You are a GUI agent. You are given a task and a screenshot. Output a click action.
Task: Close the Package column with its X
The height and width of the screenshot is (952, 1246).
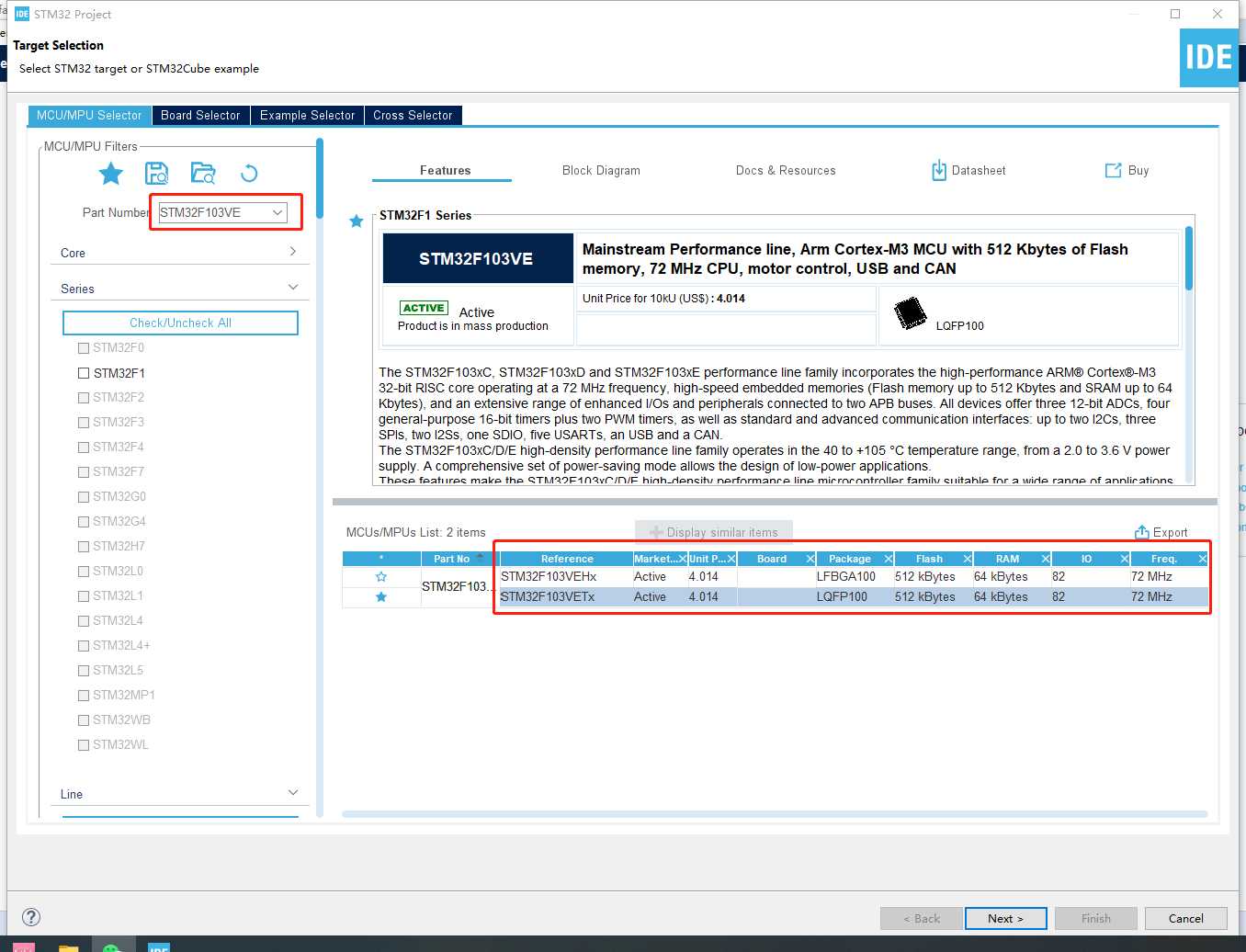889,559
